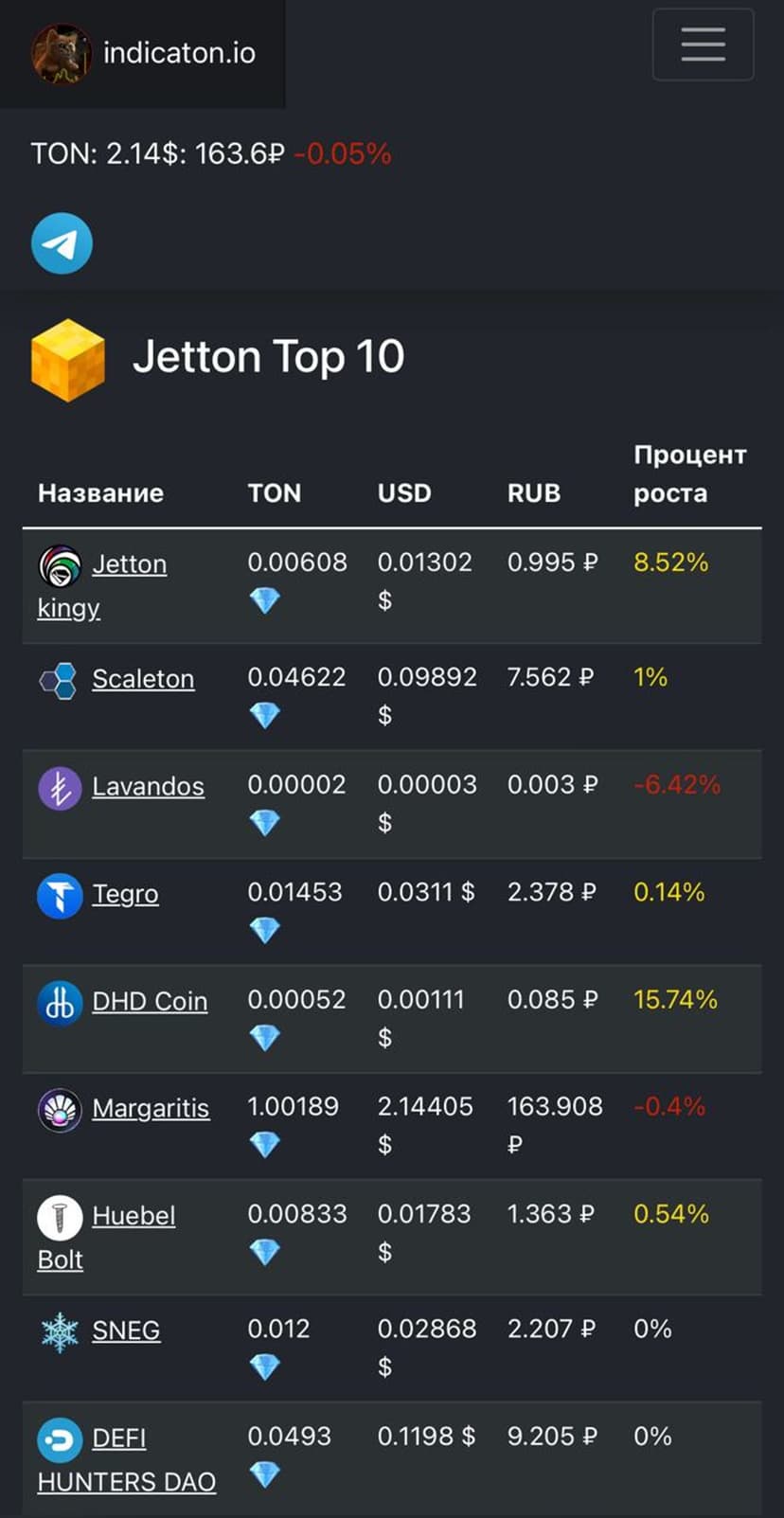Viewport: 784px width, 1518px height.
Task: Click the TON price ticker text
Action: point(210,153)
